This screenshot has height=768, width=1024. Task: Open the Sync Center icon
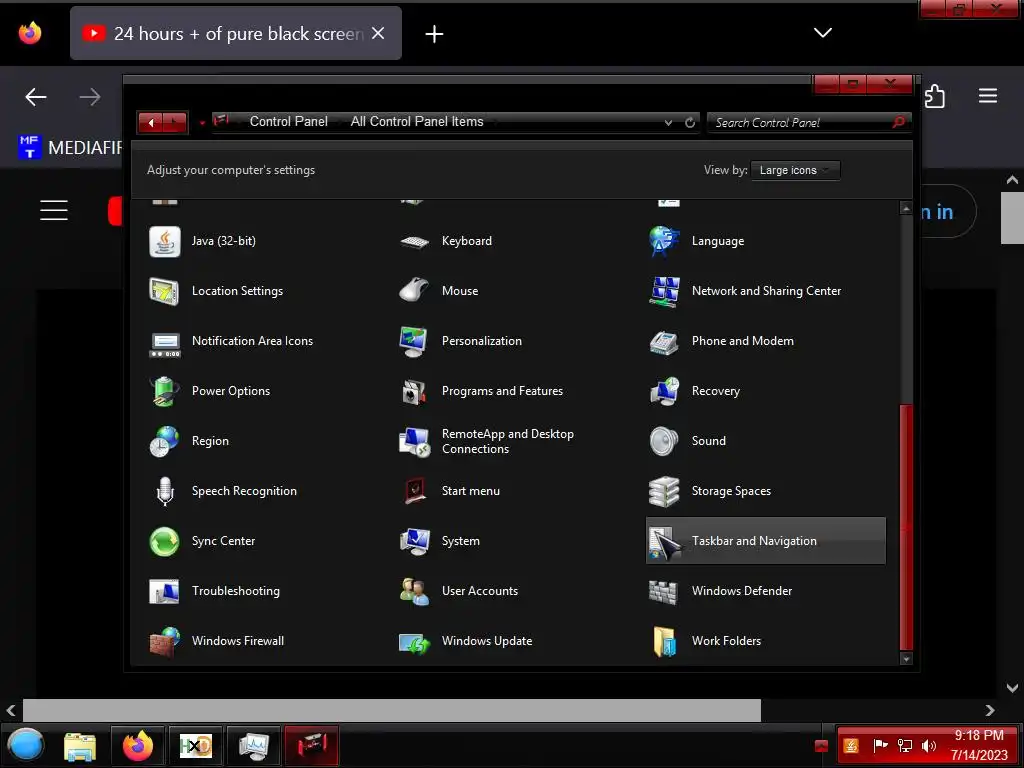click(165, 541)
